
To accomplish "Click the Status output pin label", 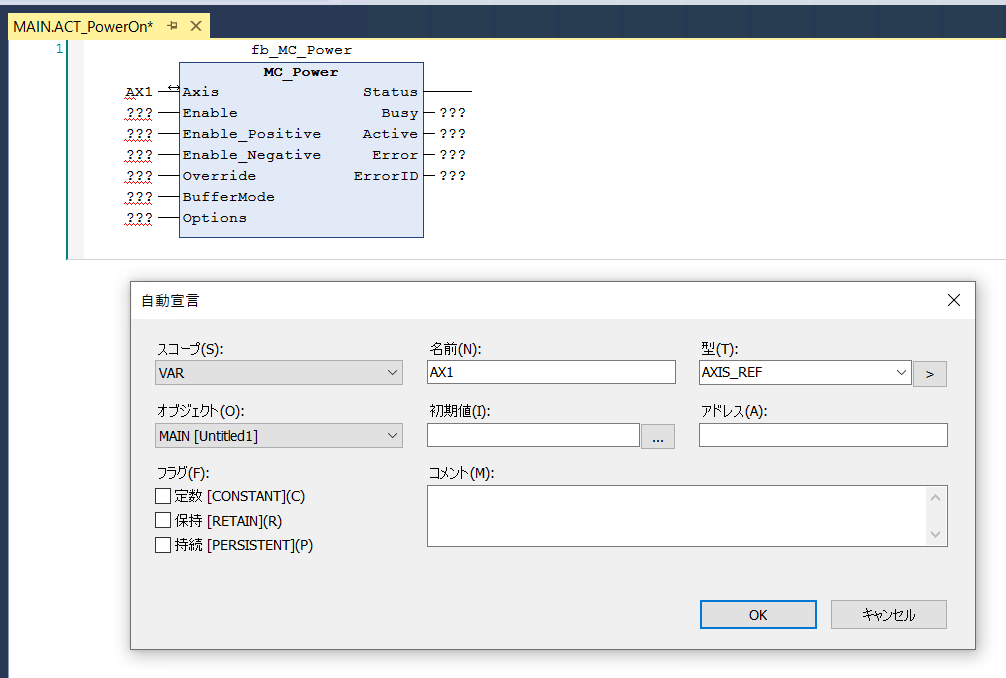I will [x=390, y=92].
